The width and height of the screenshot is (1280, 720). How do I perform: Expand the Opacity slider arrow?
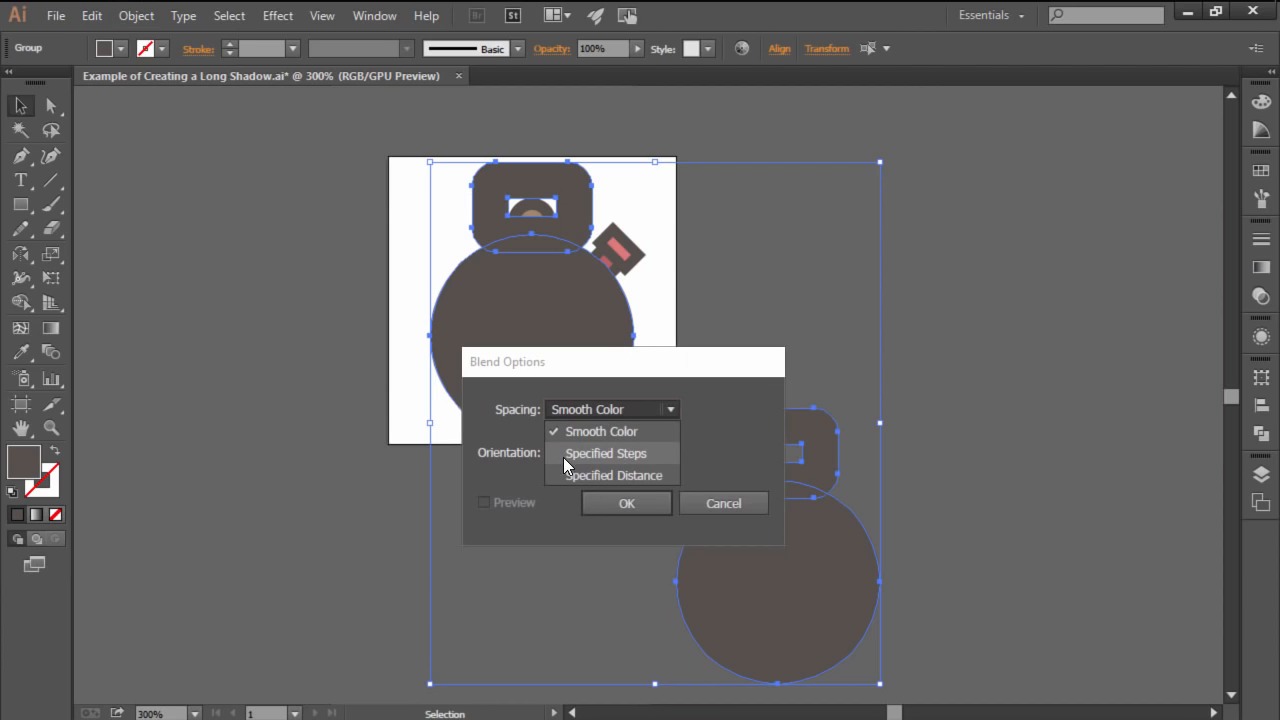pos(637,48)
